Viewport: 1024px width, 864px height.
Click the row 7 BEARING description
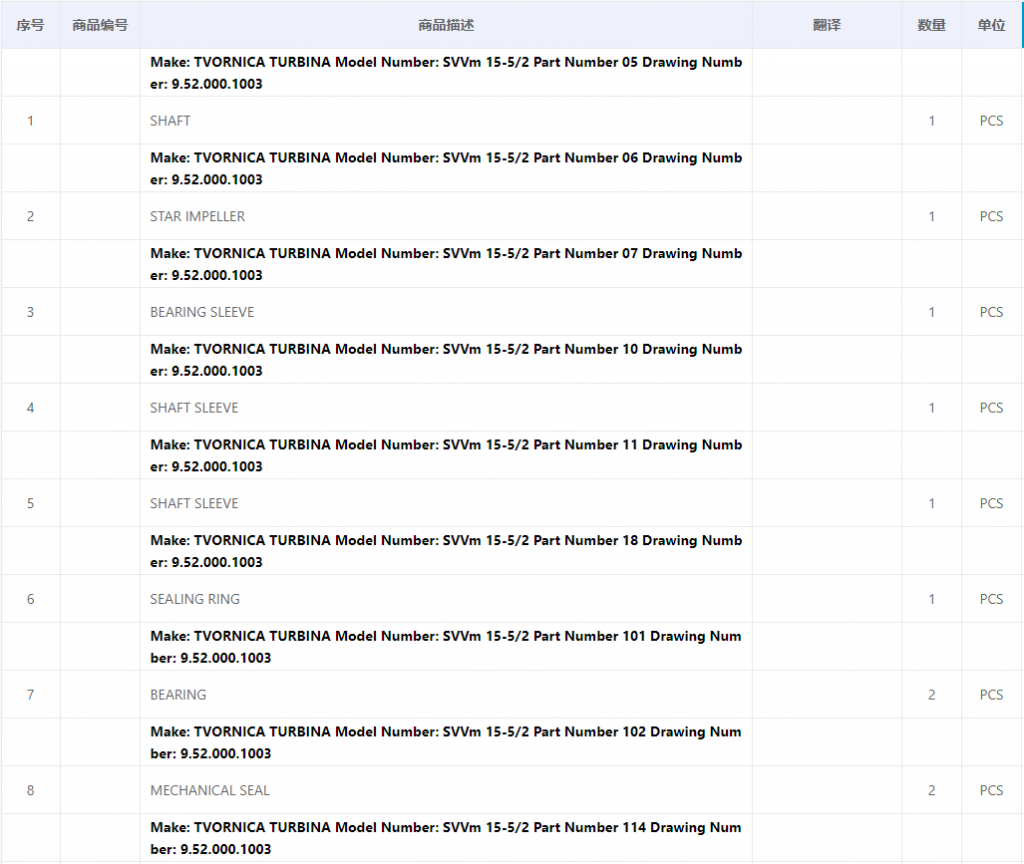pos(178,695)
